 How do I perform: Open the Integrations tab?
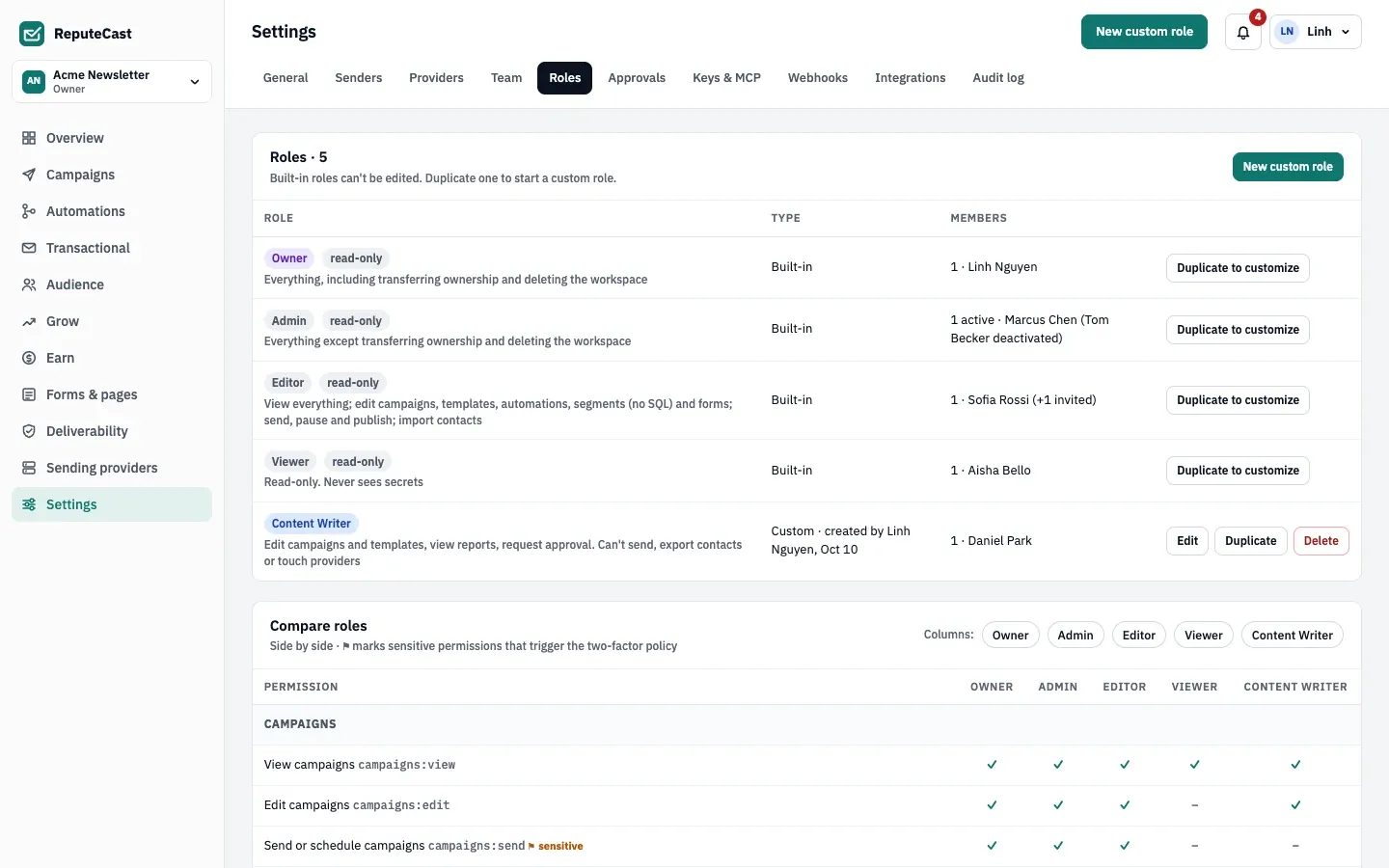click(910, 78)
